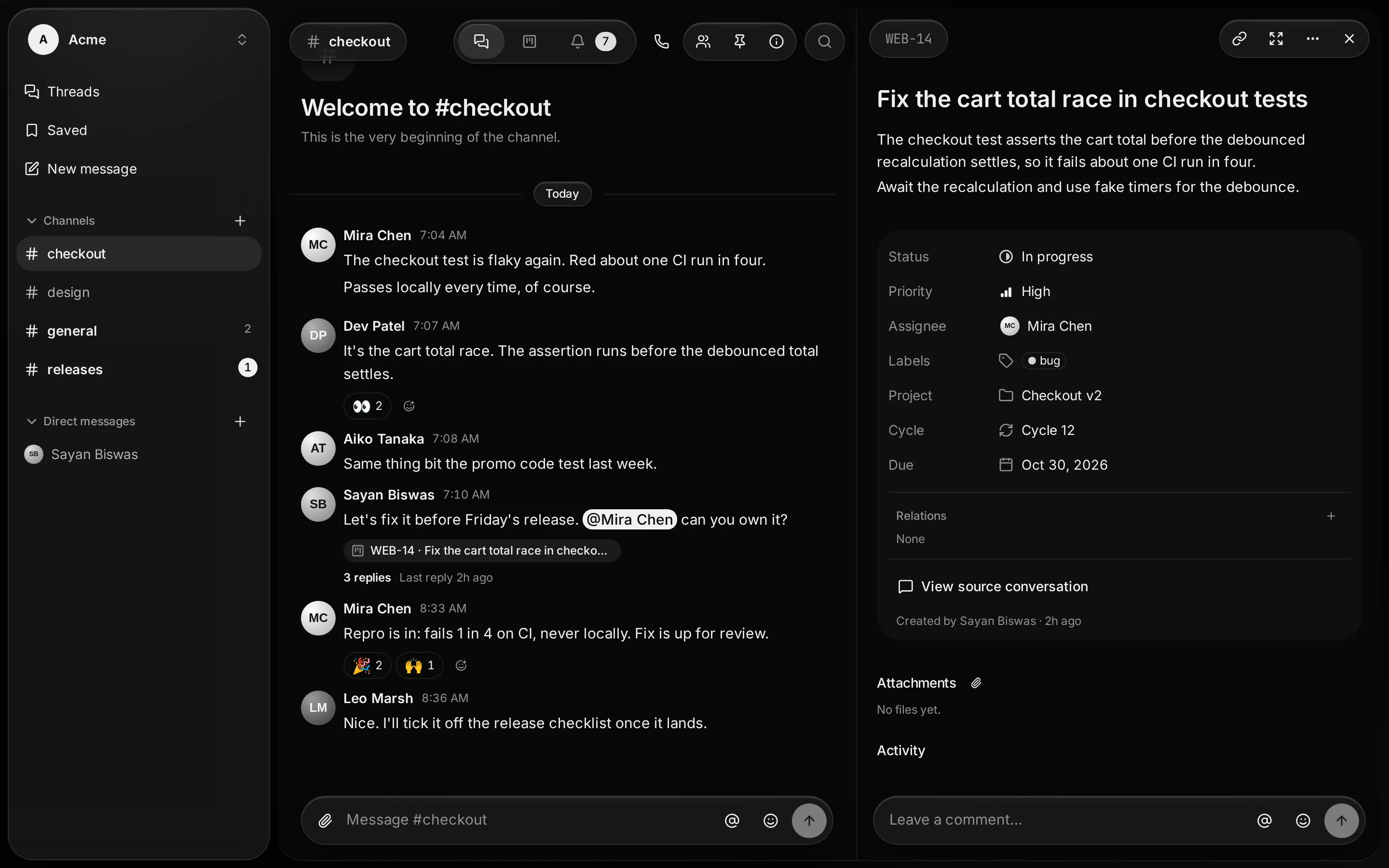Click Mira Chen's avatar at 7:04 AM
The image size is (1389, 868).
coord(318,244)
